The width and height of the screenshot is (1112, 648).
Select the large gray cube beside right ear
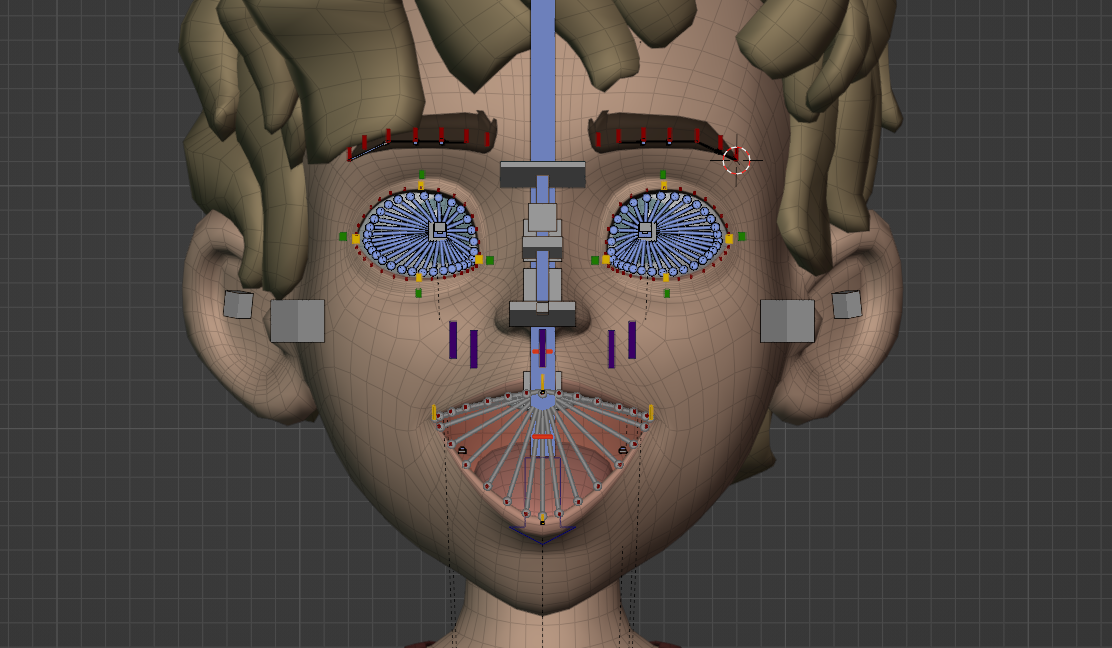pos(787,321)
